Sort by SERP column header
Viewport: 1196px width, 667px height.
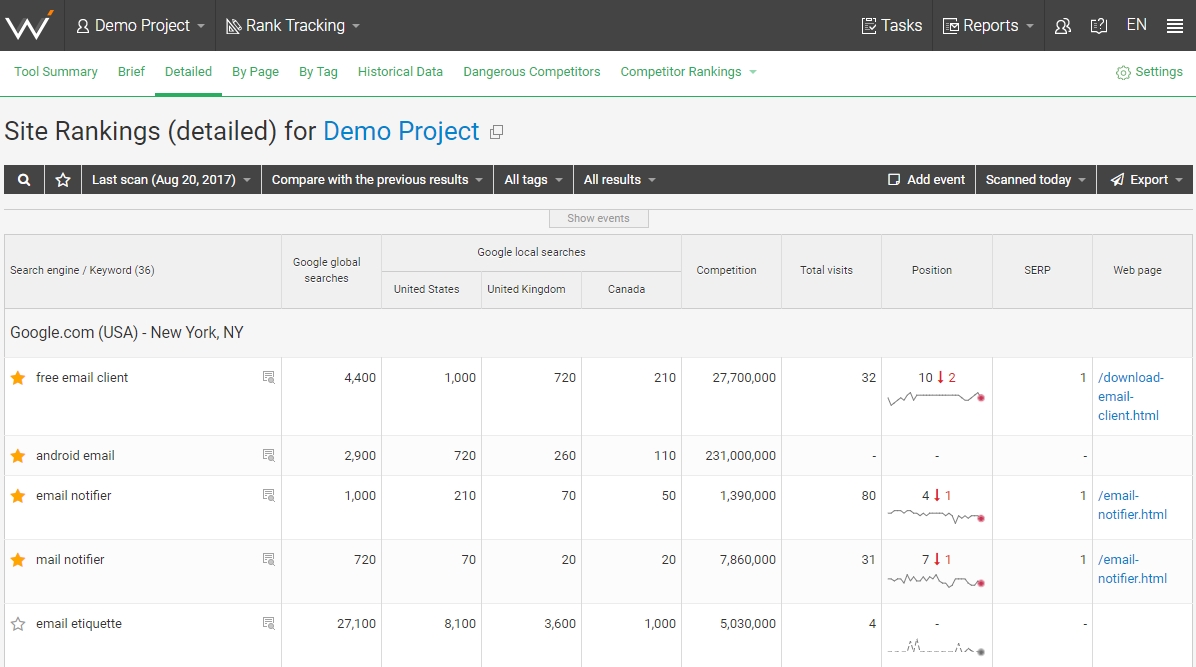pyautogui.click(x=1042, y=271)
